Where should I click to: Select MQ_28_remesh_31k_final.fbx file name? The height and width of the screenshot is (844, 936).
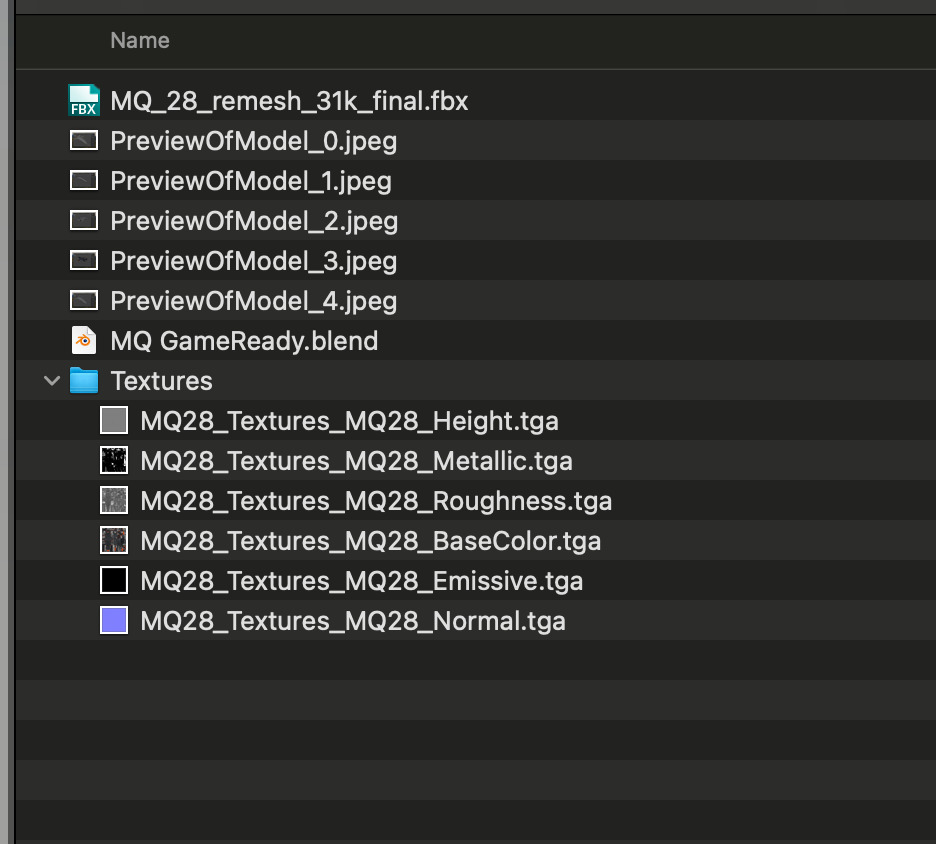289,101
